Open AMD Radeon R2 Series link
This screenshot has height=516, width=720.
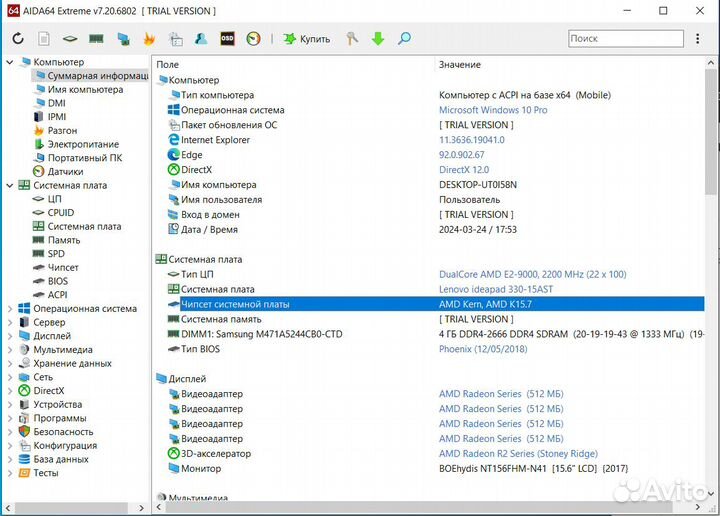pyautogui.click(x=518, y=454)
